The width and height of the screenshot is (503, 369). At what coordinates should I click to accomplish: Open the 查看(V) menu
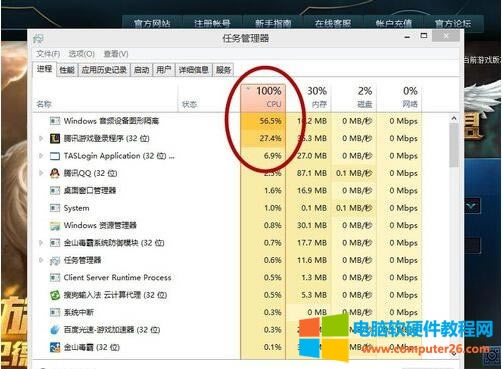point(116,54)
